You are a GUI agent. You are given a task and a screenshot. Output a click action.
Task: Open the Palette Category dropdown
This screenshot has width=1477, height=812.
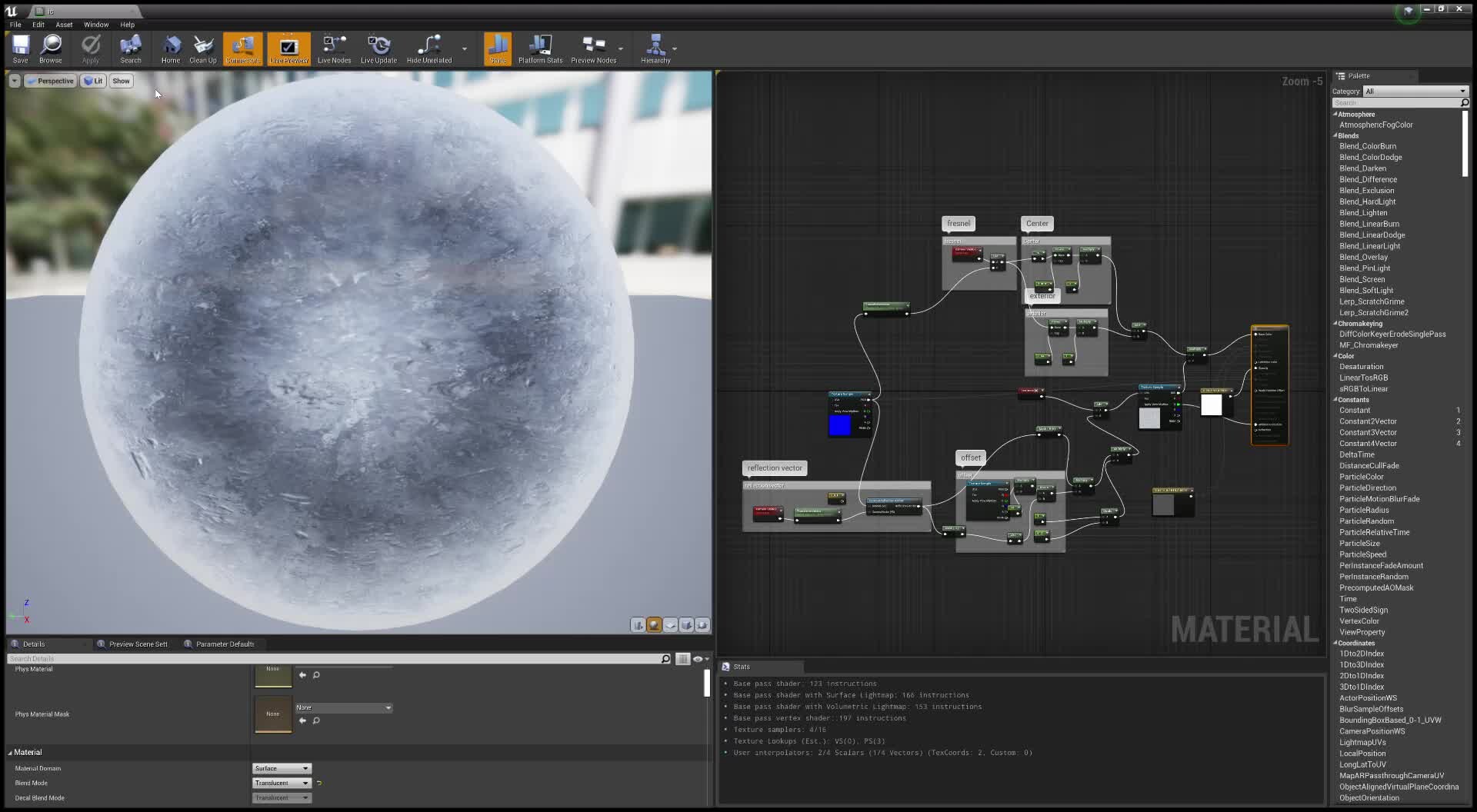[1415, 91]
